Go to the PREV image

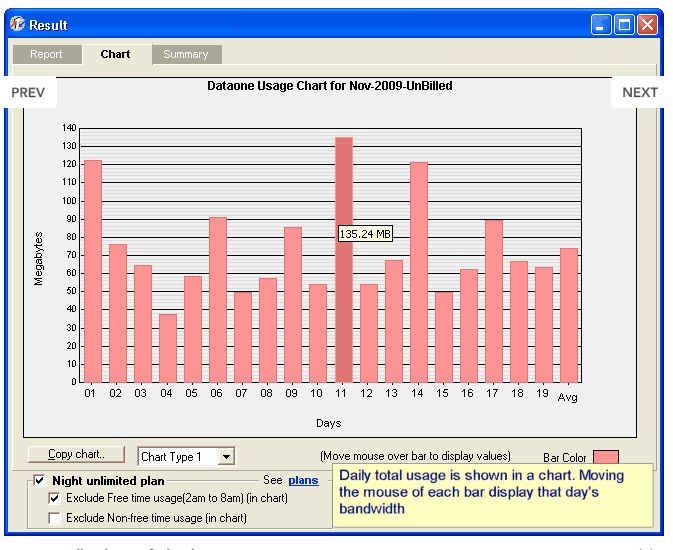[x=28, y=92]
